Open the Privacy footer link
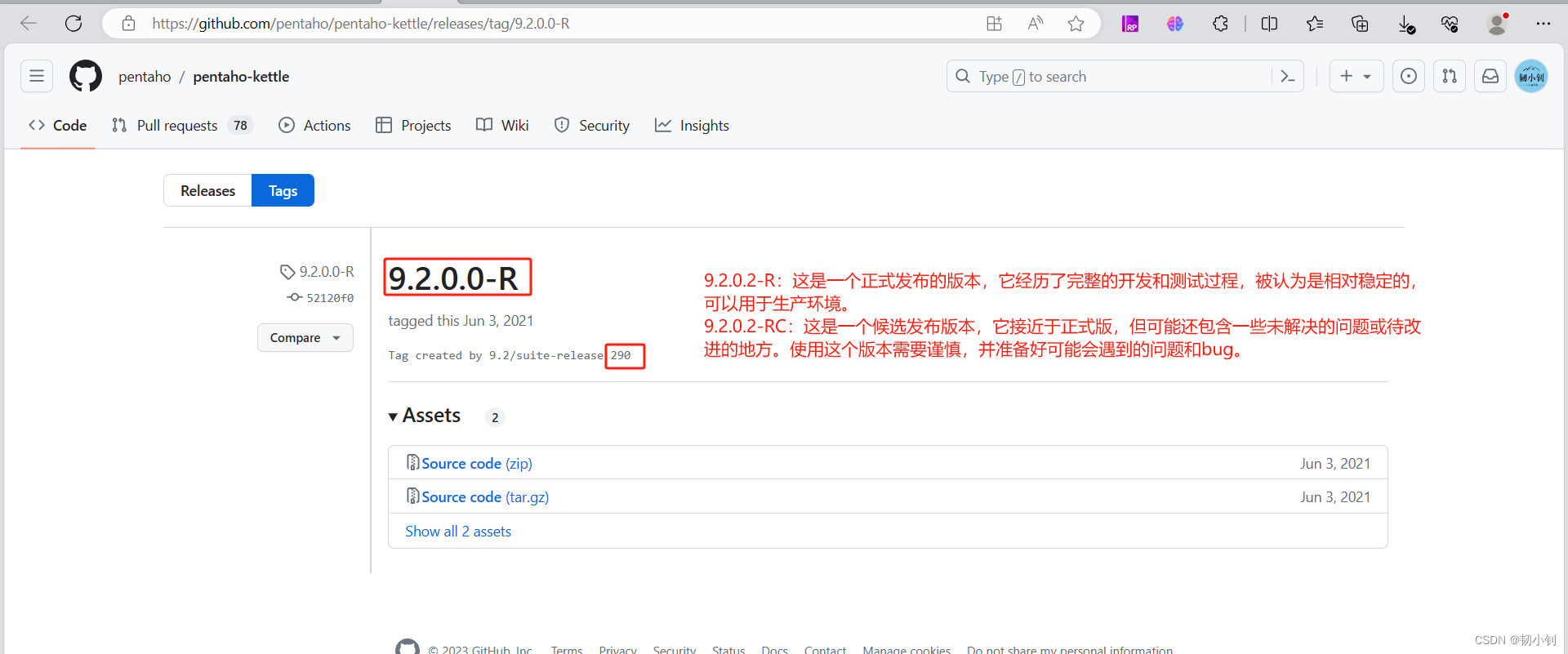Screen dimensions: 1568x654 coord(617,649)
